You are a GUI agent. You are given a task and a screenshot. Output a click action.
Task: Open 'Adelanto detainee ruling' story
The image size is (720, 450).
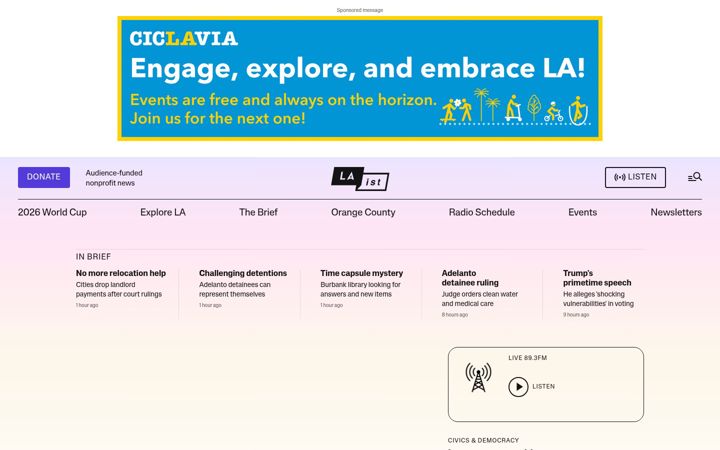click(x=470, y=278)
